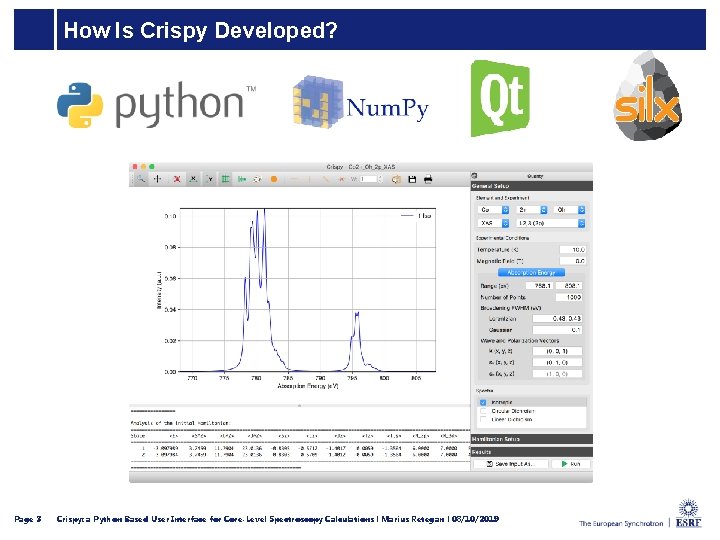Click the dock panel float icon

pyautogui.click(x=475, y=175)
